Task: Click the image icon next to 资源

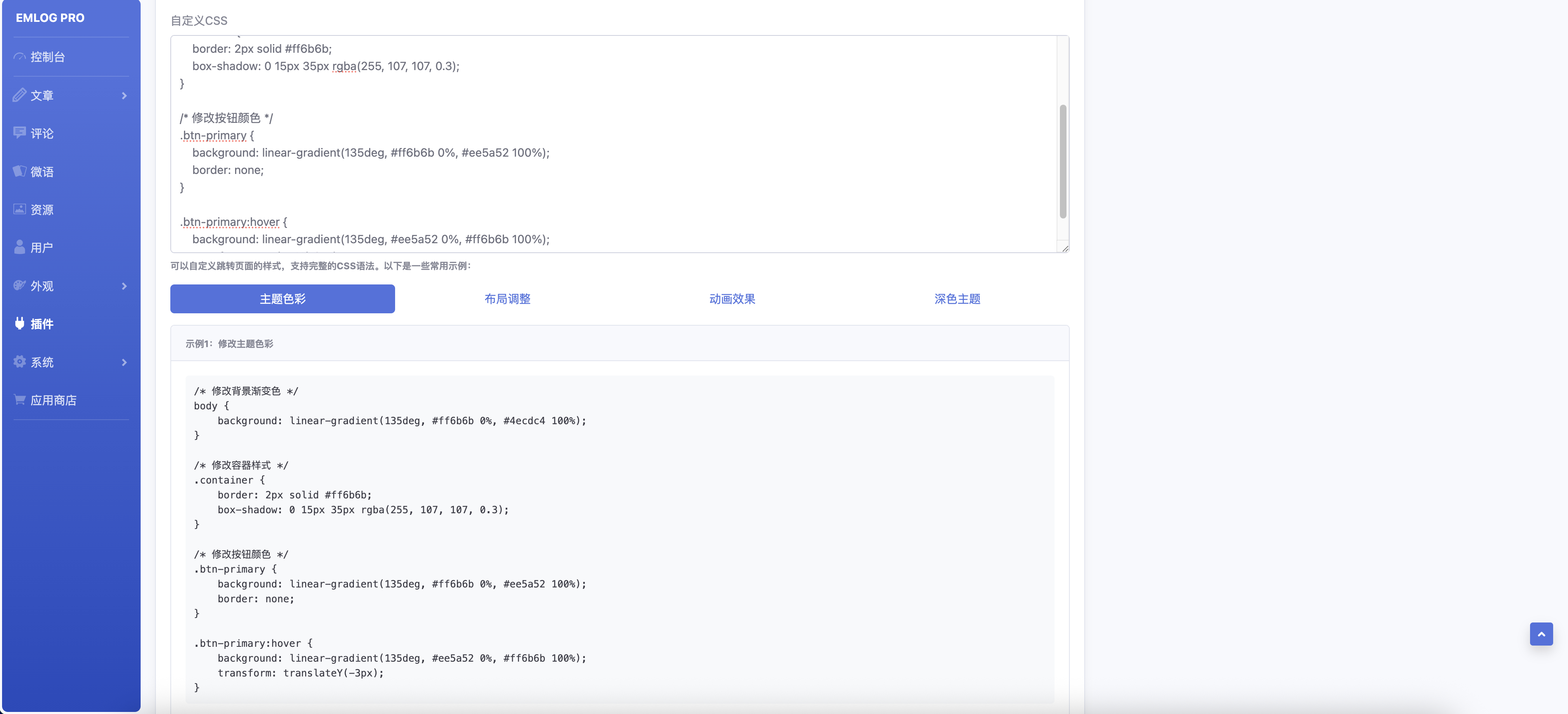Action: click(19, 209)
